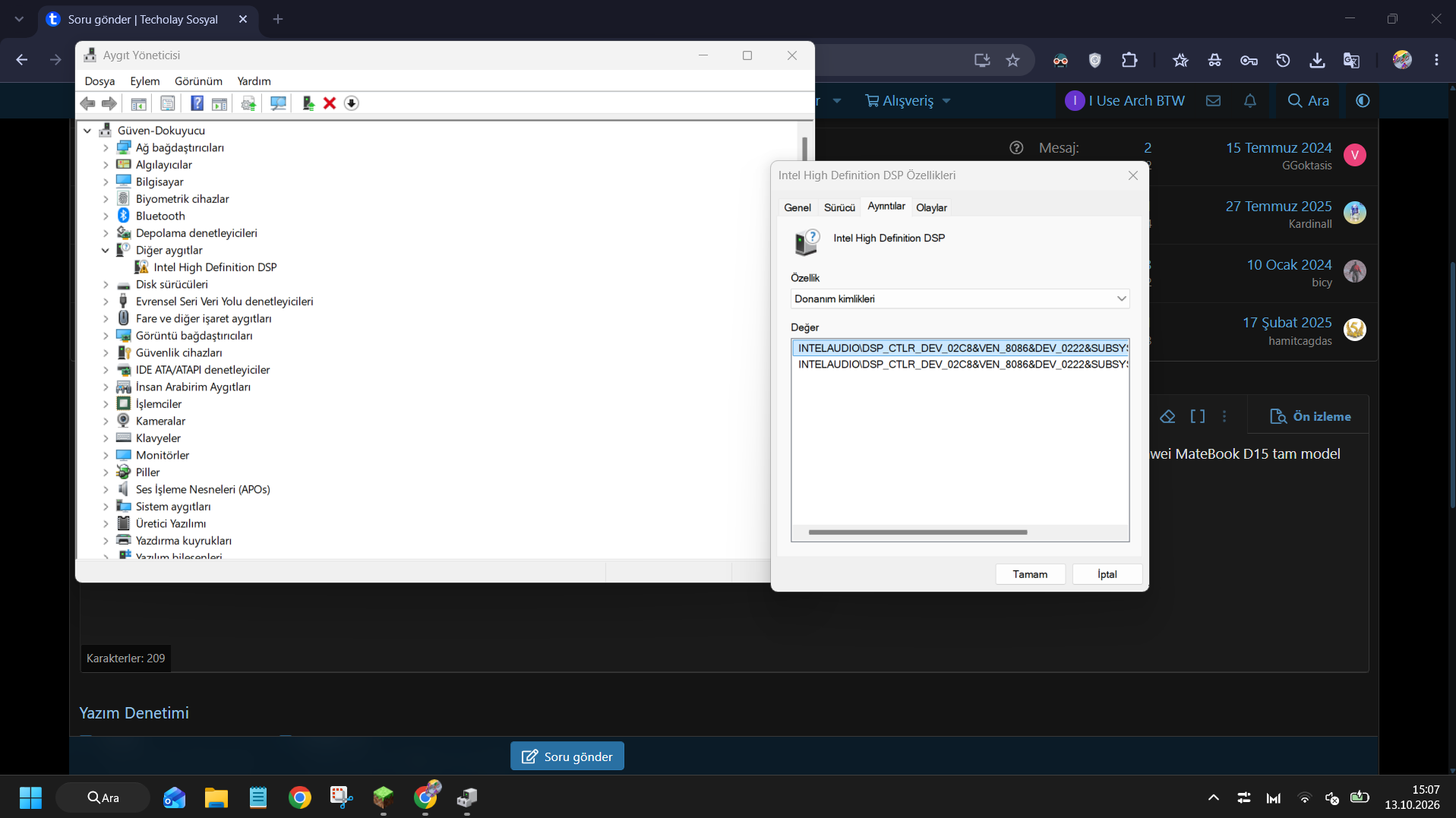The width and height of the screenshot is (1456, 818).
Task: Open the Properties toolbar icon in Aygıt Yöneticisi
Action: 167,103
